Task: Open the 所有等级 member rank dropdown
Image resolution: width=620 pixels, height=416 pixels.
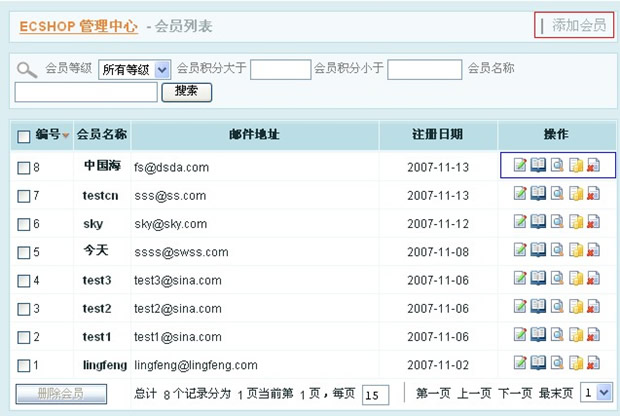Action: click(134, 70)
